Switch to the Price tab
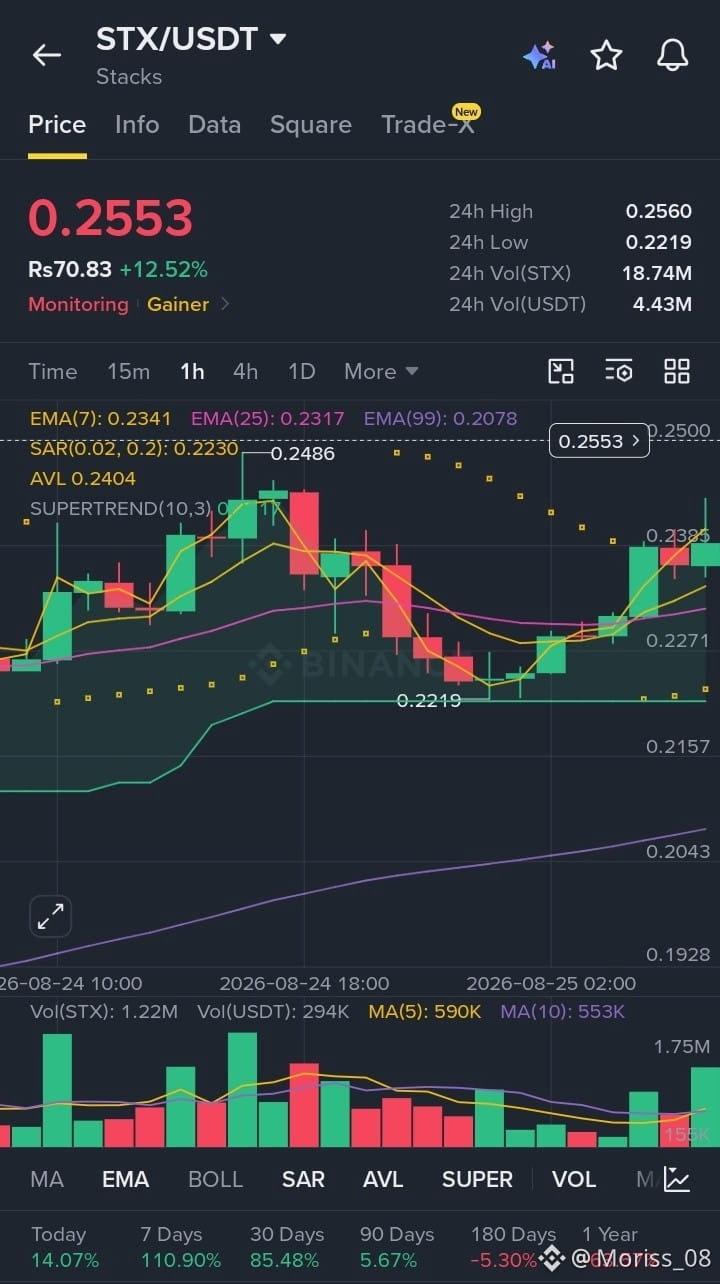Image resolution: width=720 pixels, height=1284 pixels. point(57,125)
